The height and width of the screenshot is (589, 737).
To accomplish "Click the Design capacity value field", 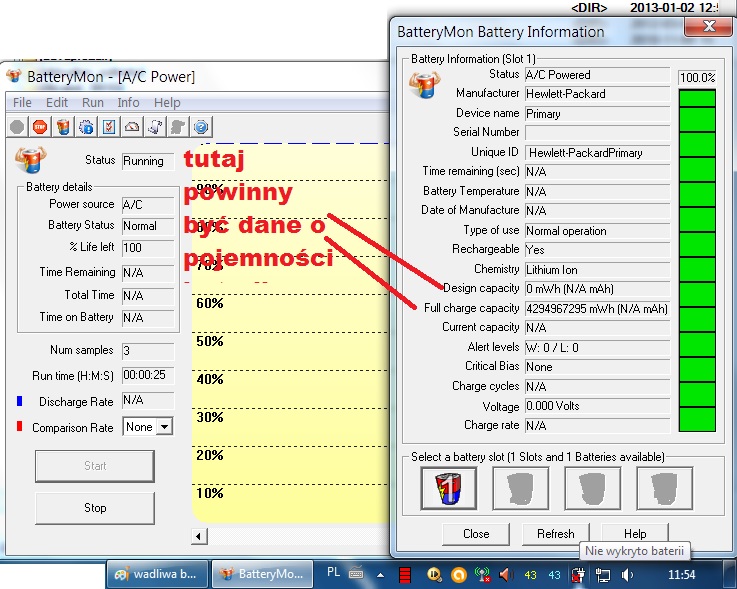I will 597,289.
